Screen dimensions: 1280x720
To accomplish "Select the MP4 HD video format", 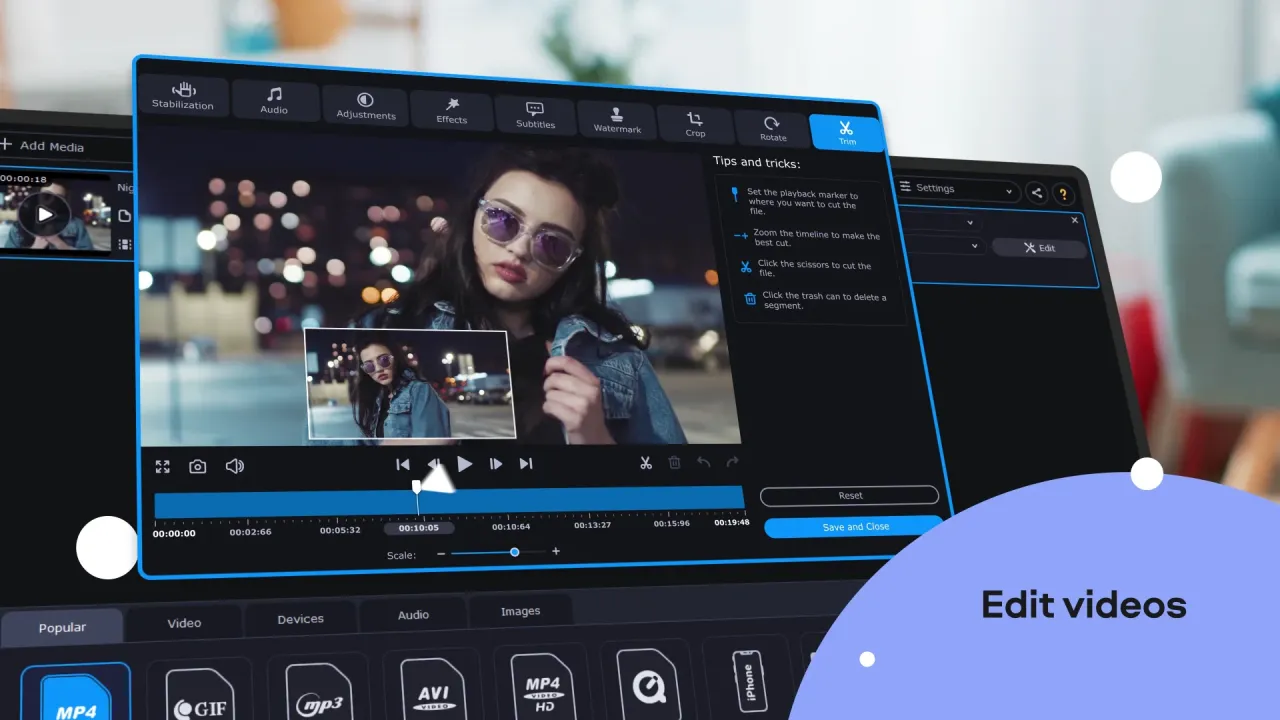I will 543,680.
